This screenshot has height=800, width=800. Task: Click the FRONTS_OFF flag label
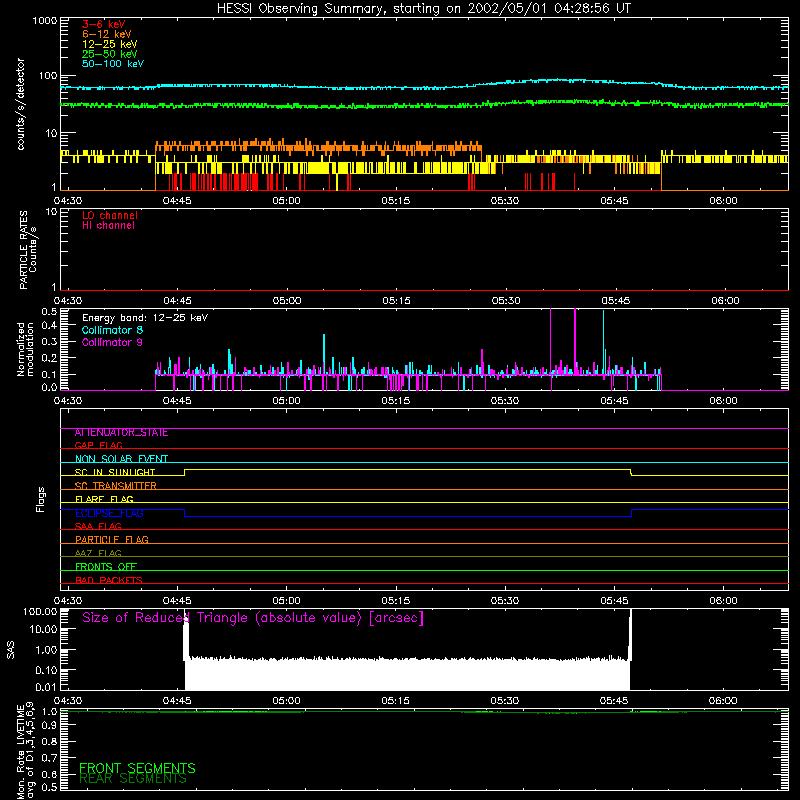click(x=106, y=567)
